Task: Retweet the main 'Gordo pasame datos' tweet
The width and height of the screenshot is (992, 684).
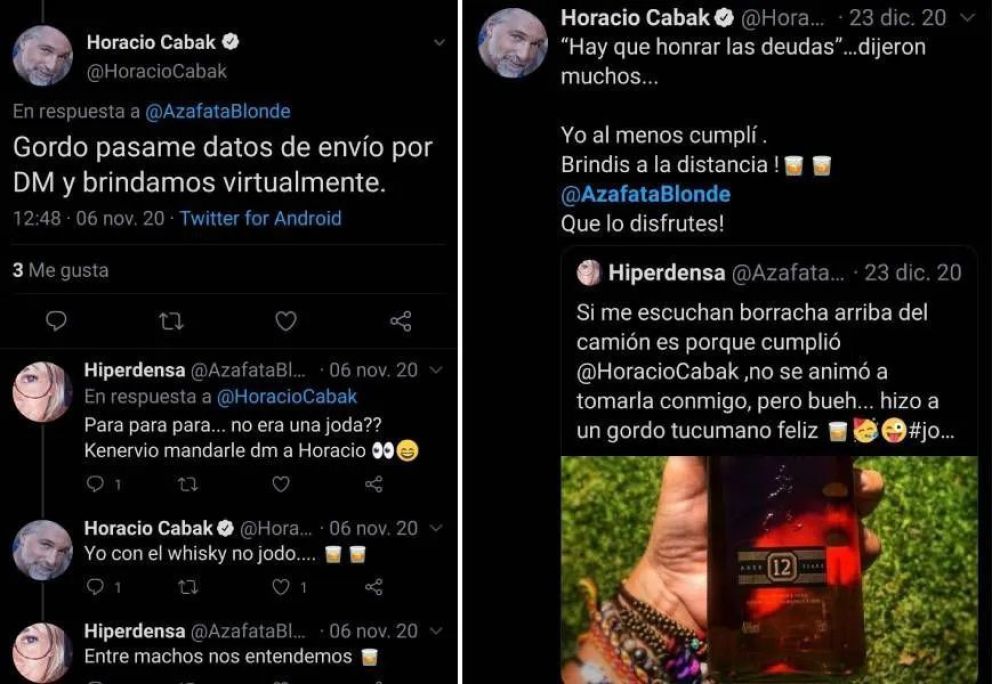Action: [171, 321]
